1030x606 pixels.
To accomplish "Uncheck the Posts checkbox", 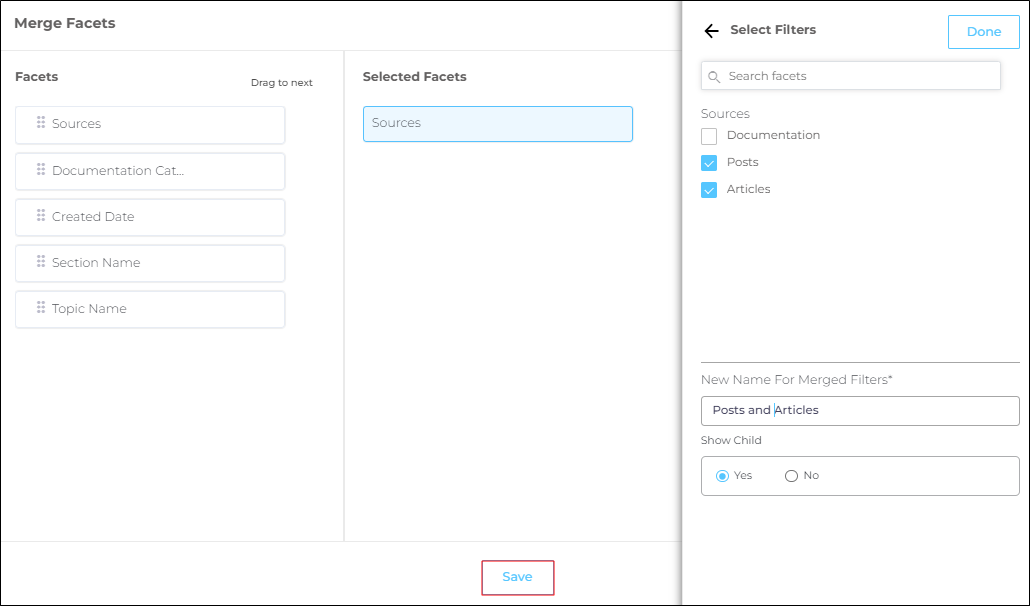I will (x=709, y=163).
